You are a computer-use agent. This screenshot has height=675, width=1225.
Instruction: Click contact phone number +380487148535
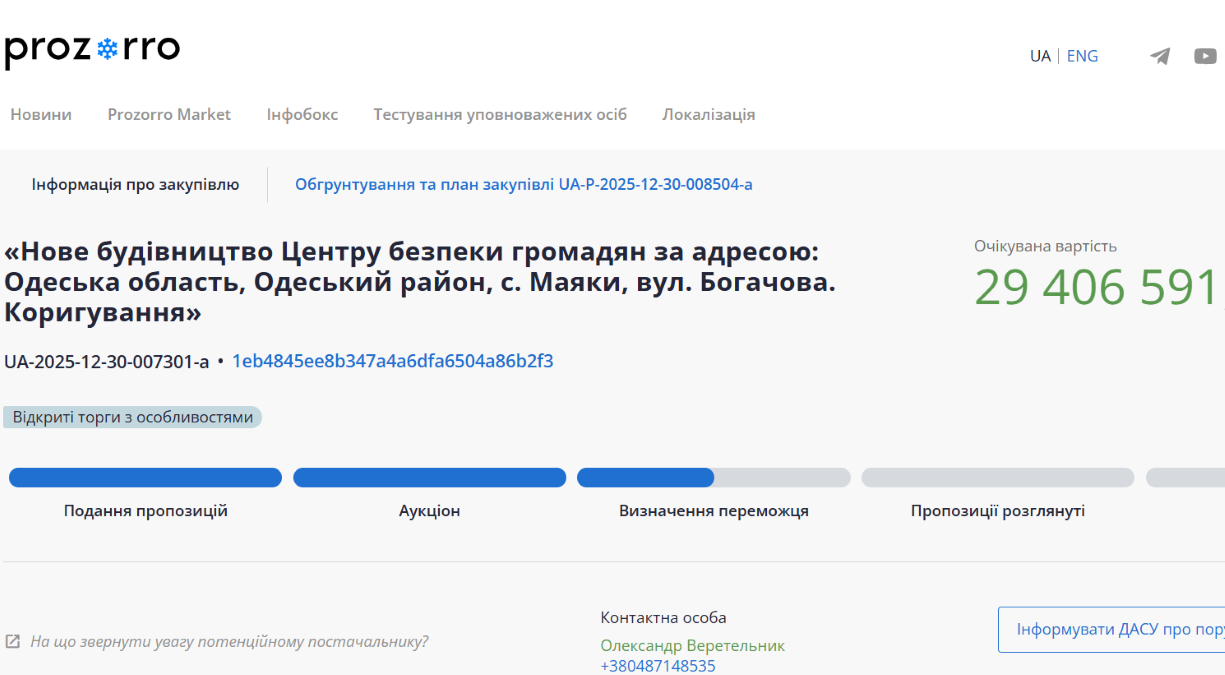(x=657, y=666)
